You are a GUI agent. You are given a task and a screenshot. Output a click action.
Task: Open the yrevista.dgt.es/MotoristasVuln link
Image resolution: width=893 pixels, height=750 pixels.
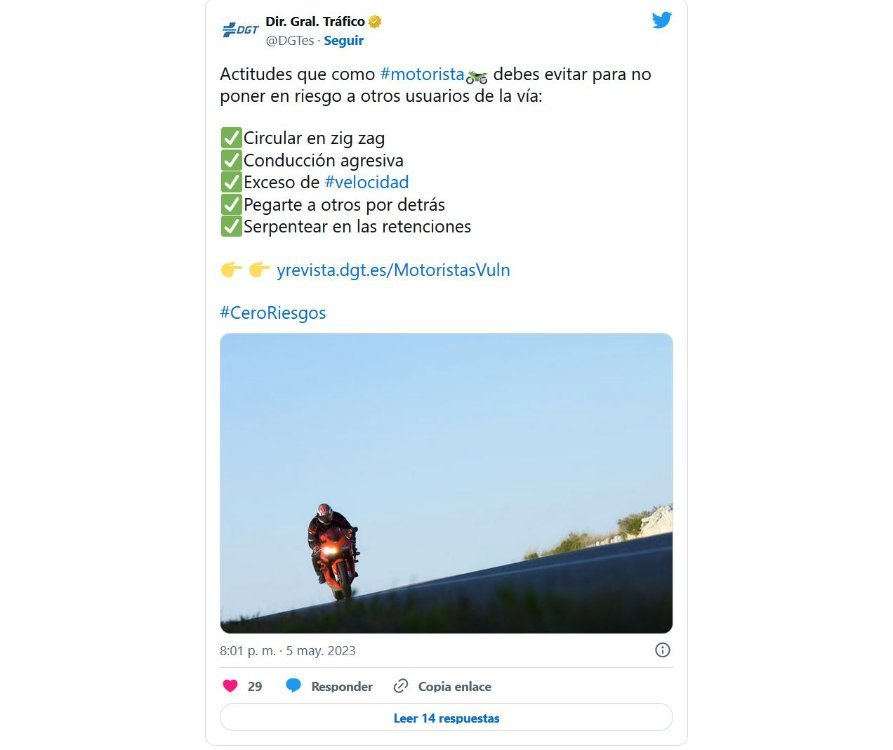point(393,270)
